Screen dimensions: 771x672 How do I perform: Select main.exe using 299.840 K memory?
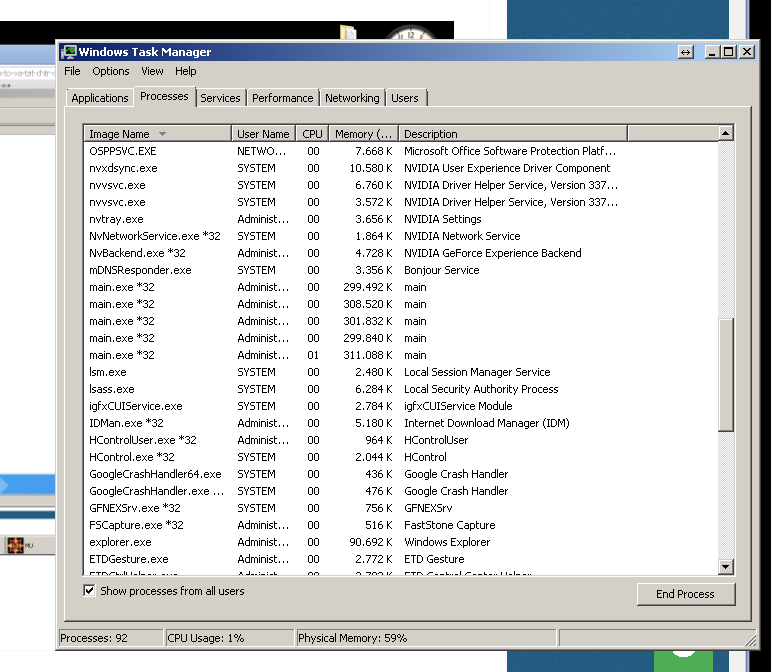(401, 338)
